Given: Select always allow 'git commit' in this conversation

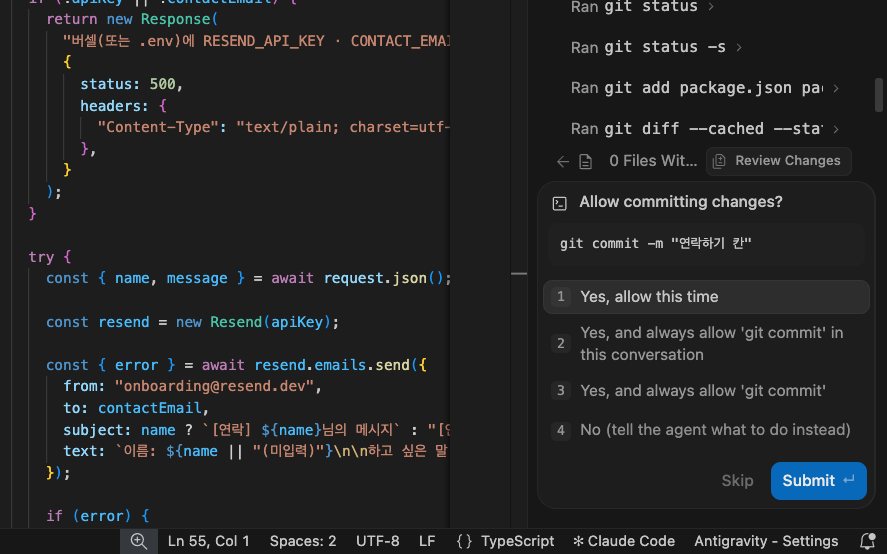Looking at the screenshot, I should (706, 343).
